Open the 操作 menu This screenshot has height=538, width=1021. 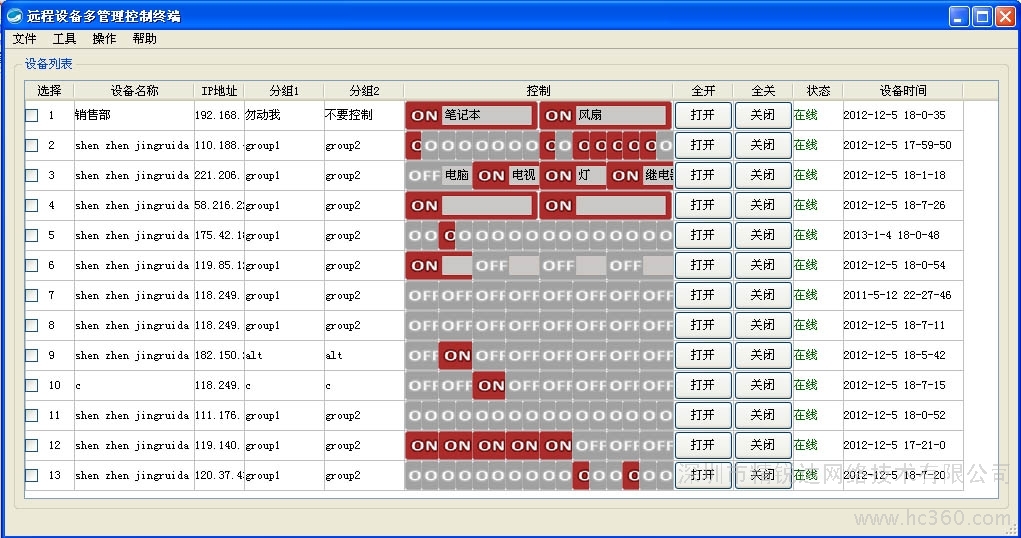(x=104, y=39)
